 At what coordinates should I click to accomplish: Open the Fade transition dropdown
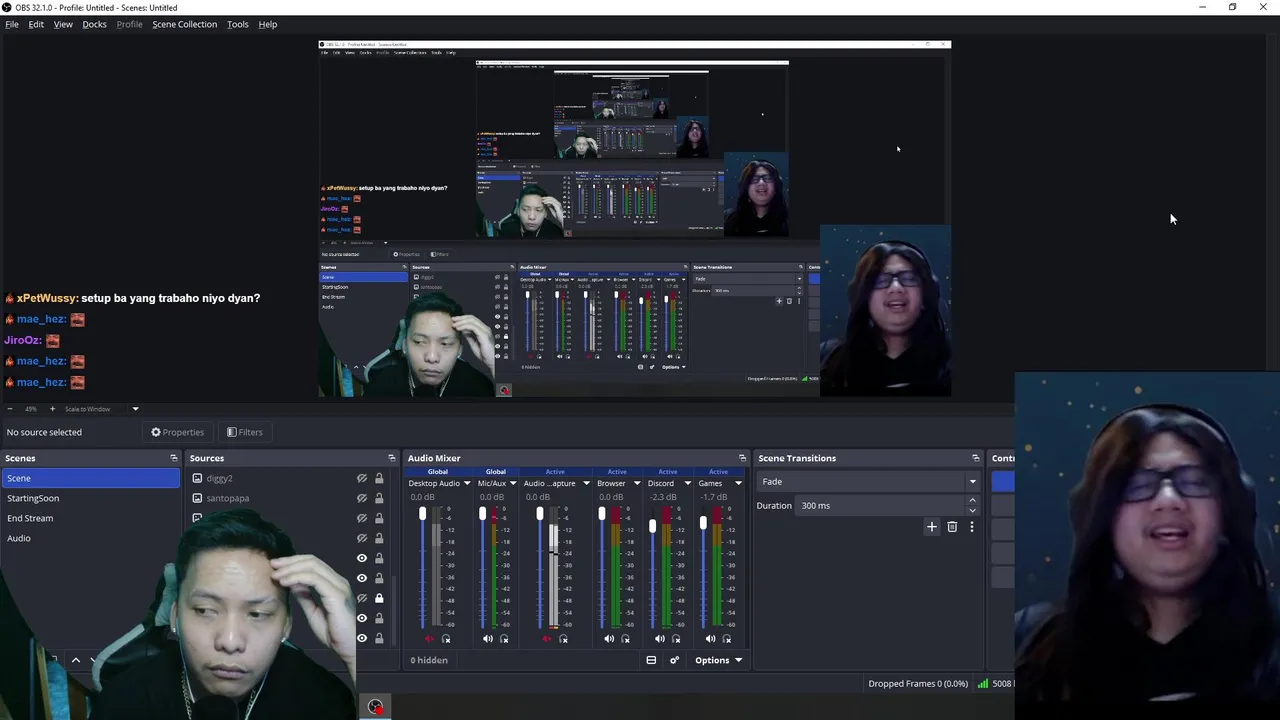tap(867, 481)
